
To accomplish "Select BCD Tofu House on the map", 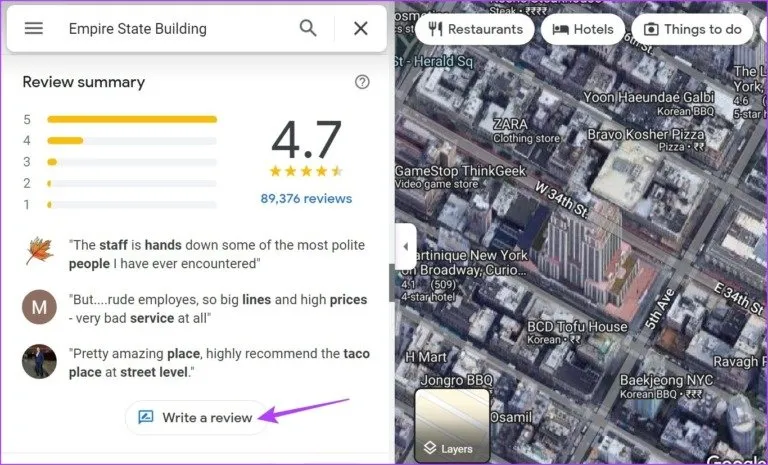I will [577, 332].
